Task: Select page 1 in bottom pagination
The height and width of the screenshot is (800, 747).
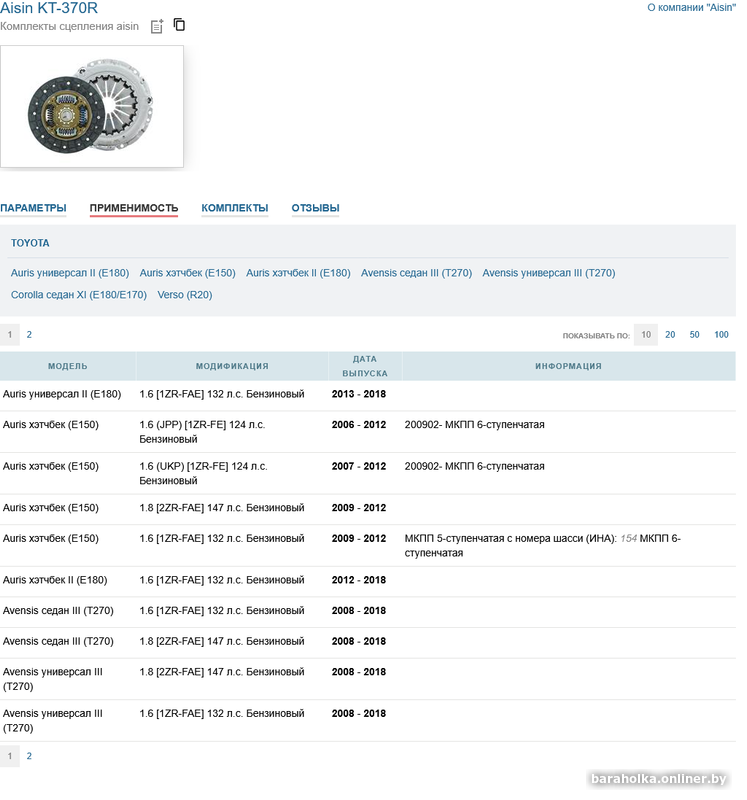Action: point(10,756)
